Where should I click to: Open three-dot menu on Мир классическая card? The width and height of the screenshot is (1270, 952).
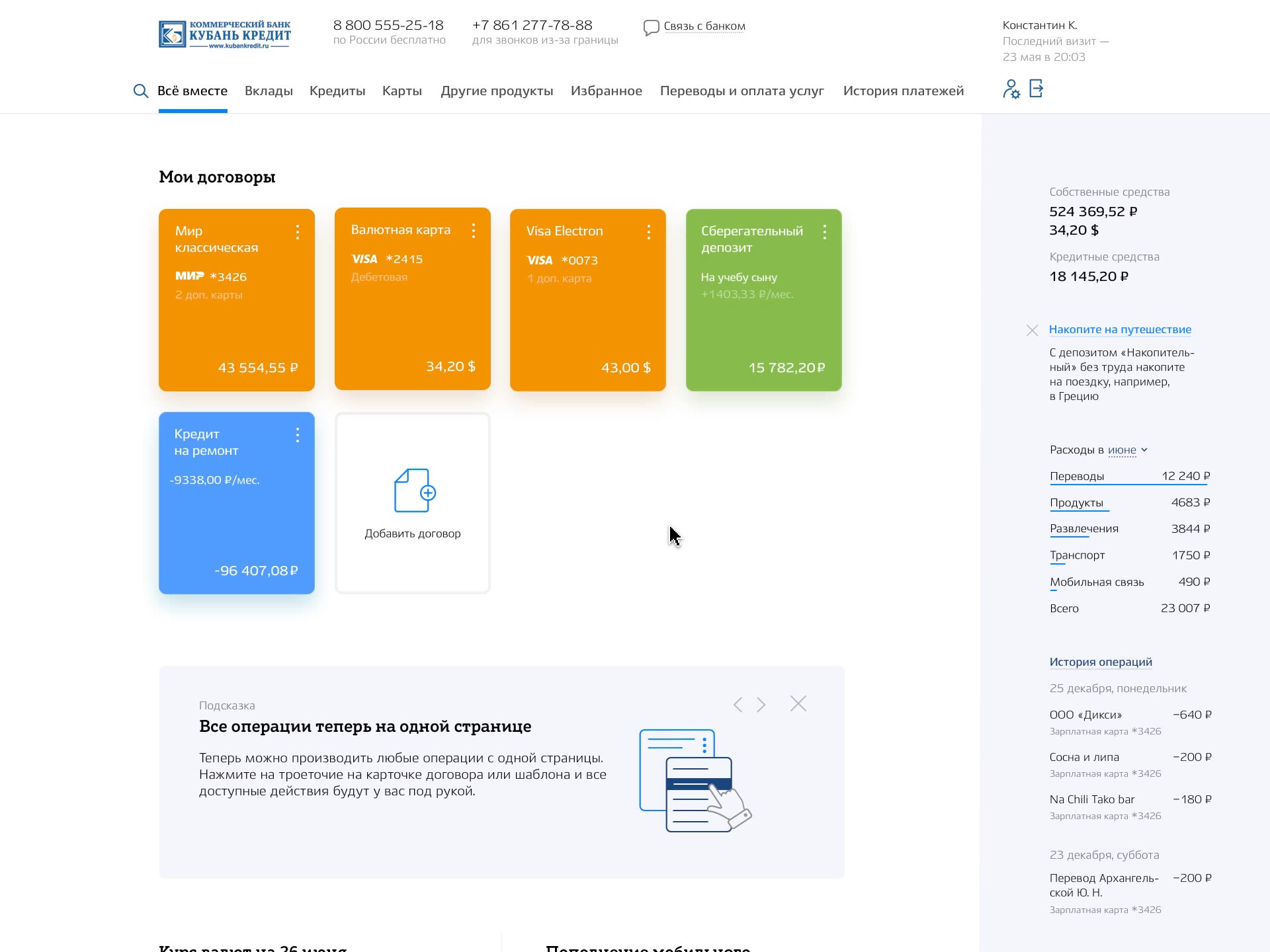pyautogui.click(x=297, y=232)
